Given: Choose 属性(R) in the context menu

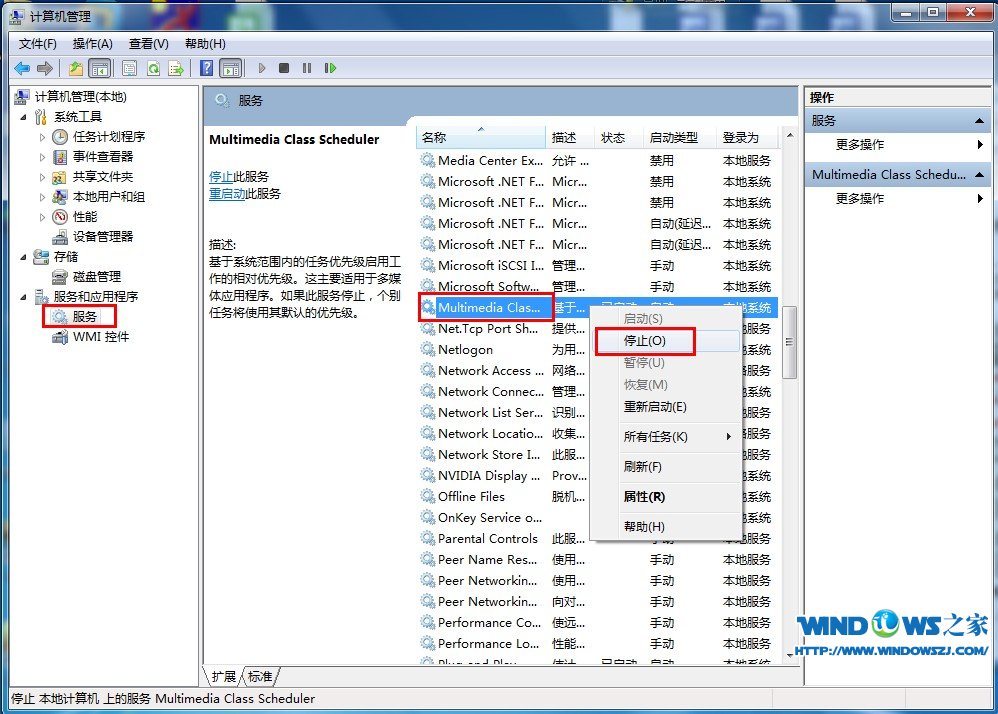Looking at the screenshot, I should (644, 497).
